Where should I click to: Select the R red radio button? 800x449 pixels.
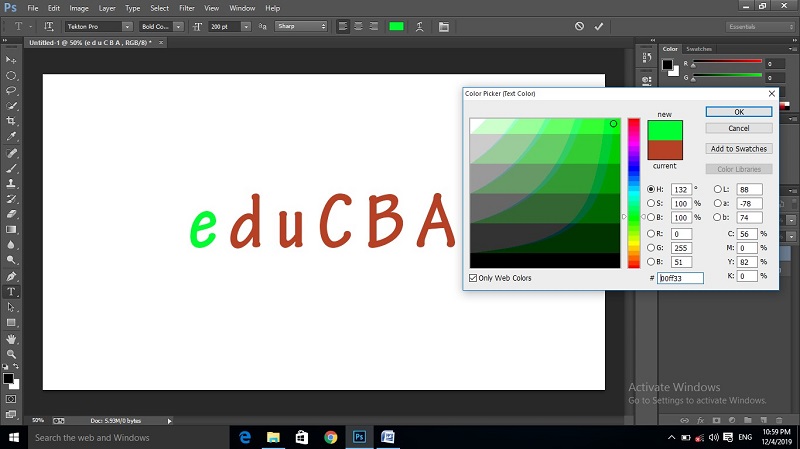(651, 234)
